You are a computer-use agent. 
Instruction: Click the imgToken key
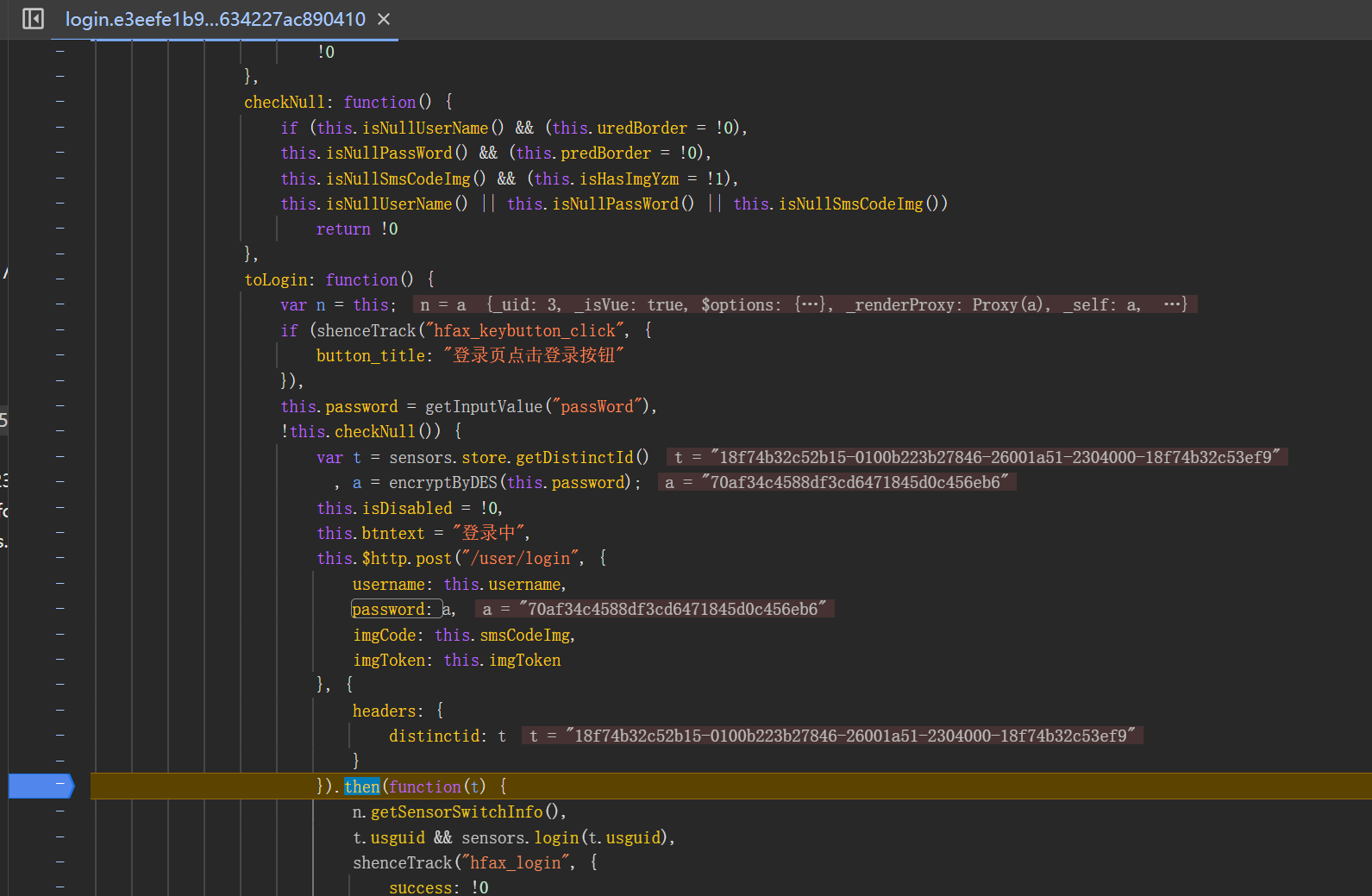(x=389, y=660)
